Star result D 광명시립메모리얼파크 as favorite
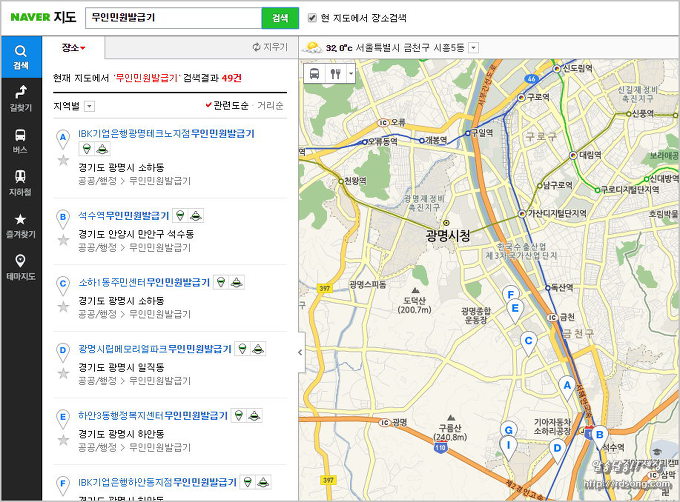The width and height of the screenshot is (680, 502). (x=63, y=373)
